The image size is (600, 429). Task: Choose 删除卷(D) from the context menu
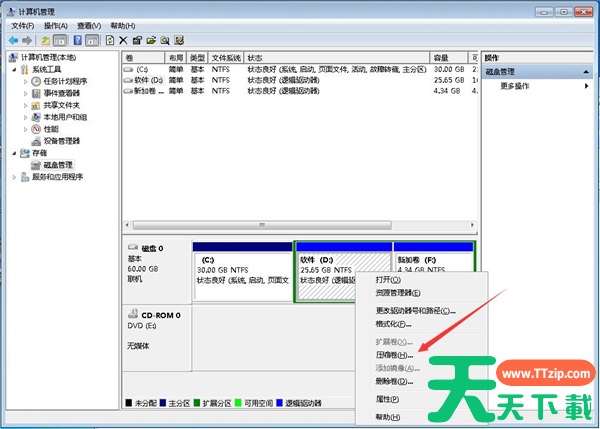393,381
